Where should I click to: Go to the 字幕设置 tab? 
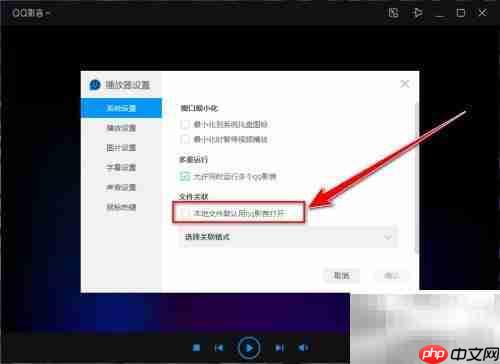coord(121,167)
